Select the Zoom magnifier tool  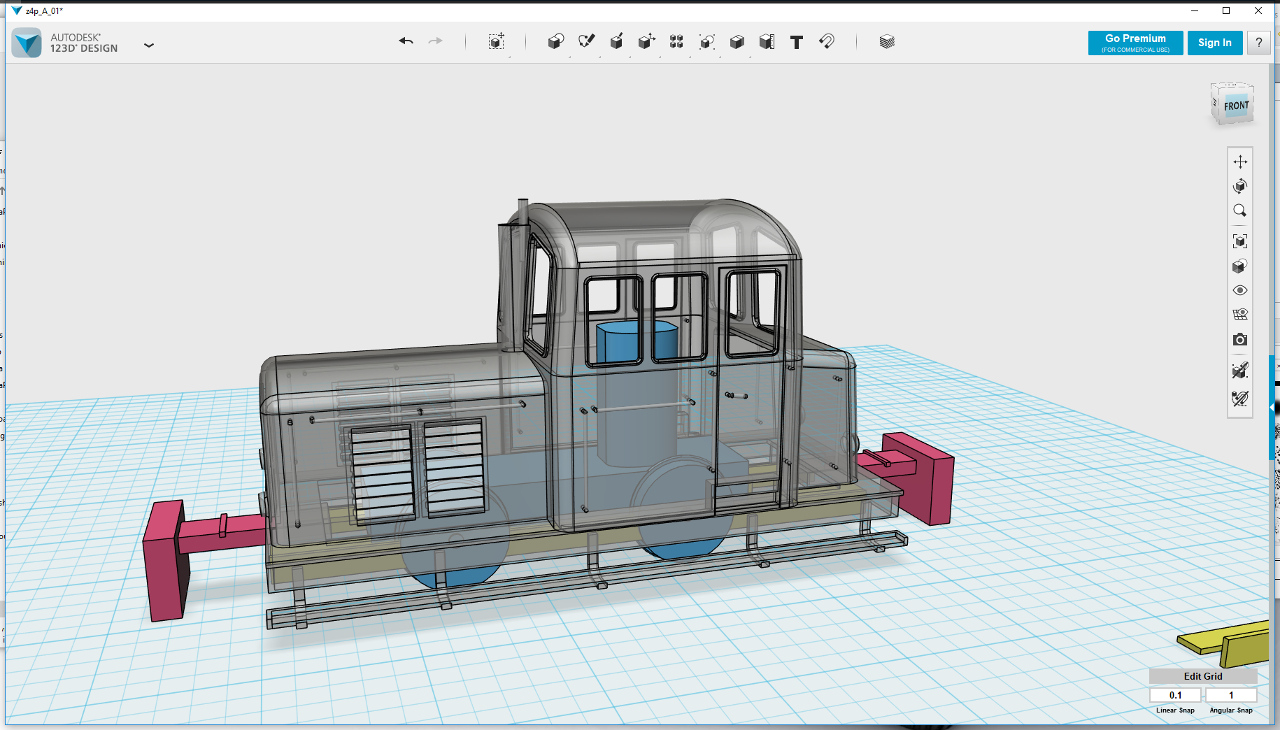tap(1240, 211)
